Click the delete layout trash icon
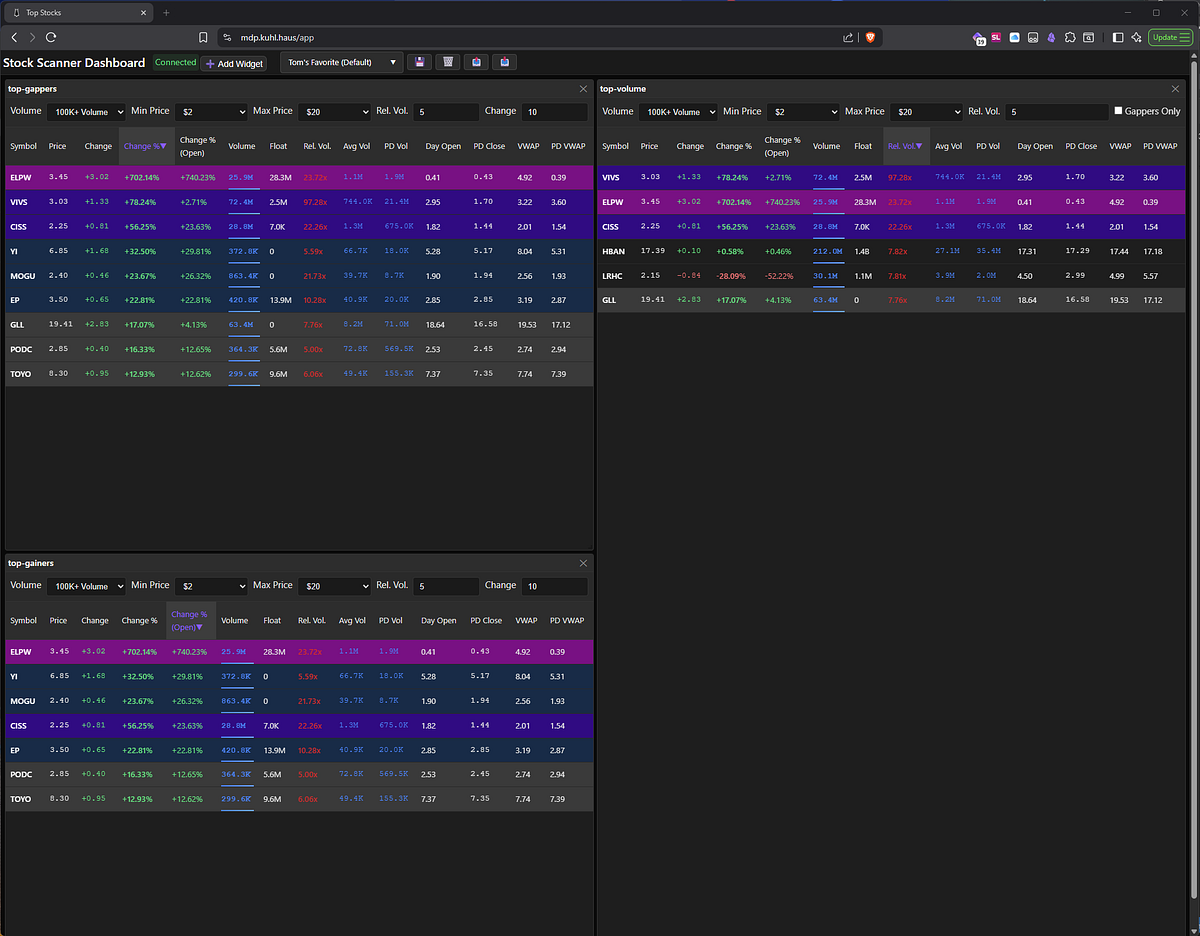This screenshot has width=1200, height=936. (x=448, y=62)
